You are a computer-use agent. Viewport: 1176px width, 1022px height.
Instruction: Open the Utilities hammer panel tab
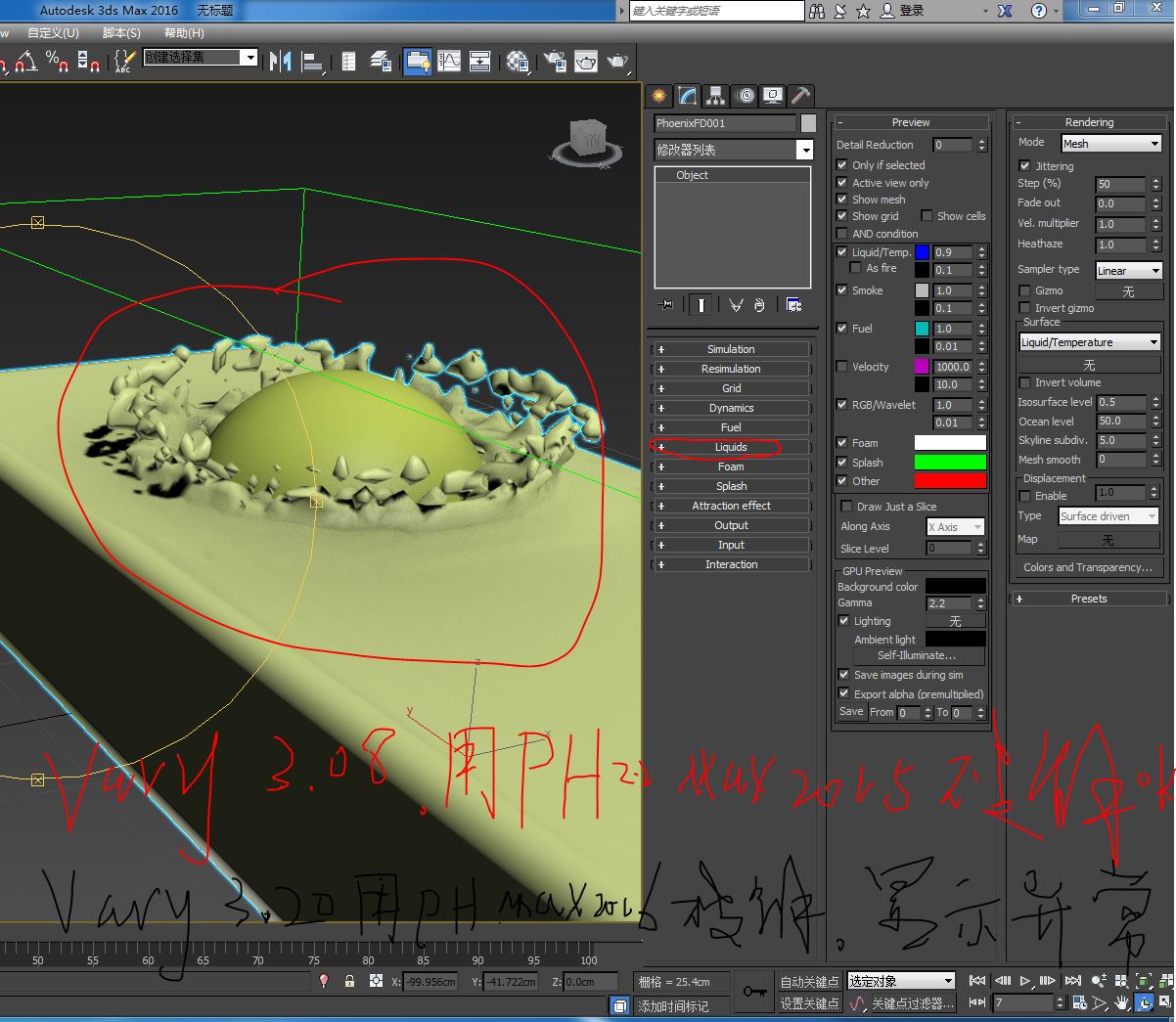click(x=800, y=96)
